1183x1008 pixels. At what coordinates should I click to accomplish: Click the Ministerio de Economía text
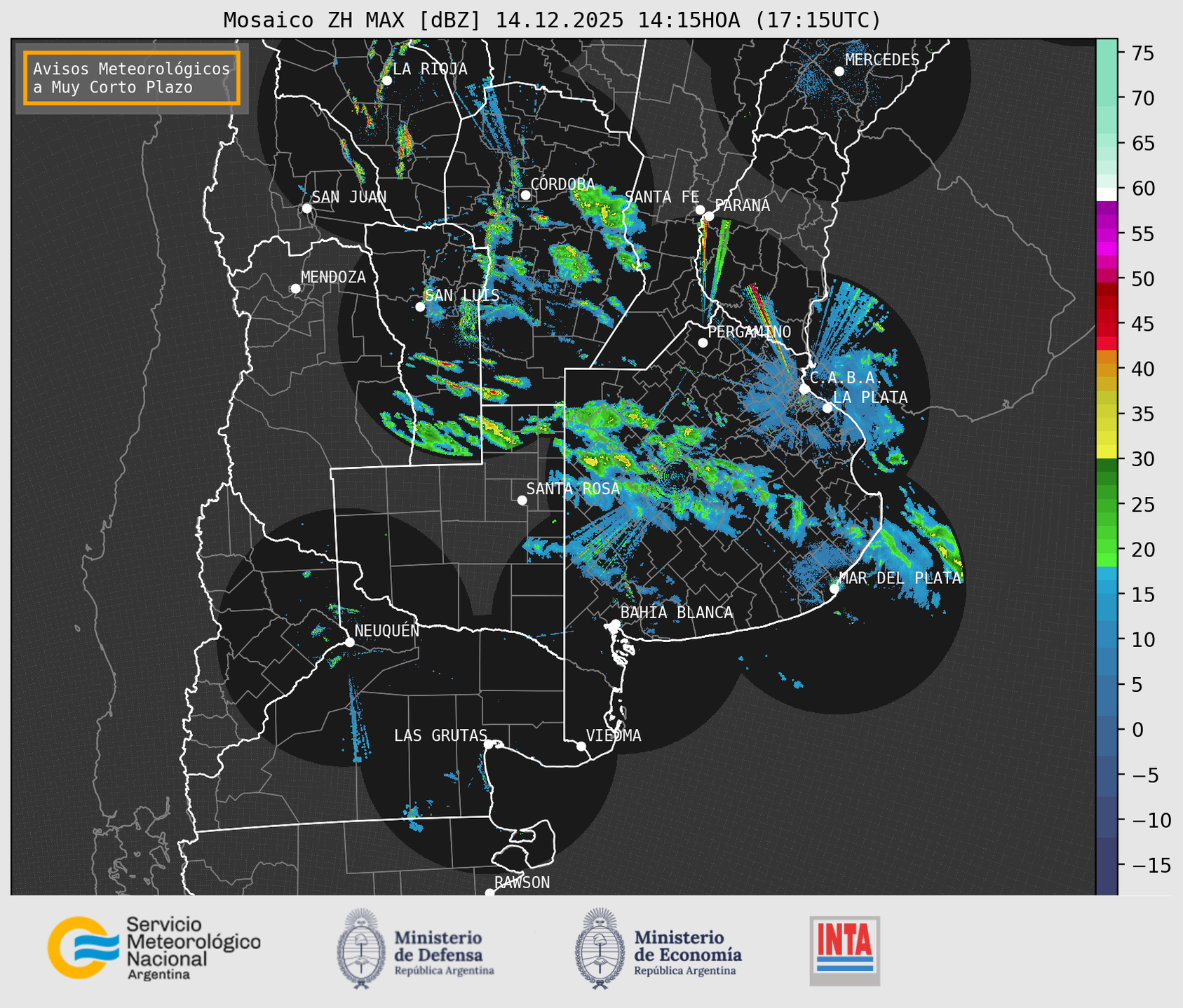[688, 952]
